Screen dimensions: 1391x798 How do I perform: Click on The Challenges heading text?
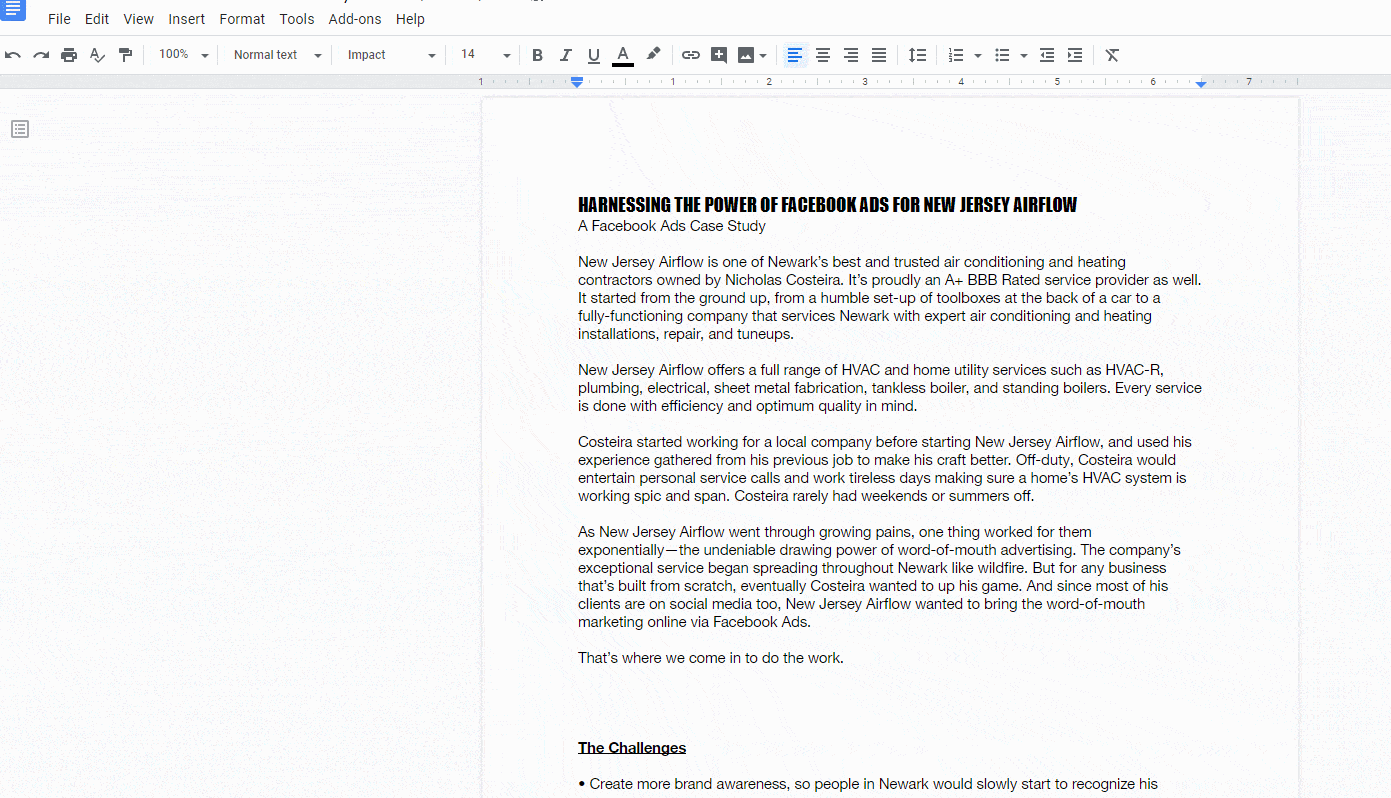(632, 748)
